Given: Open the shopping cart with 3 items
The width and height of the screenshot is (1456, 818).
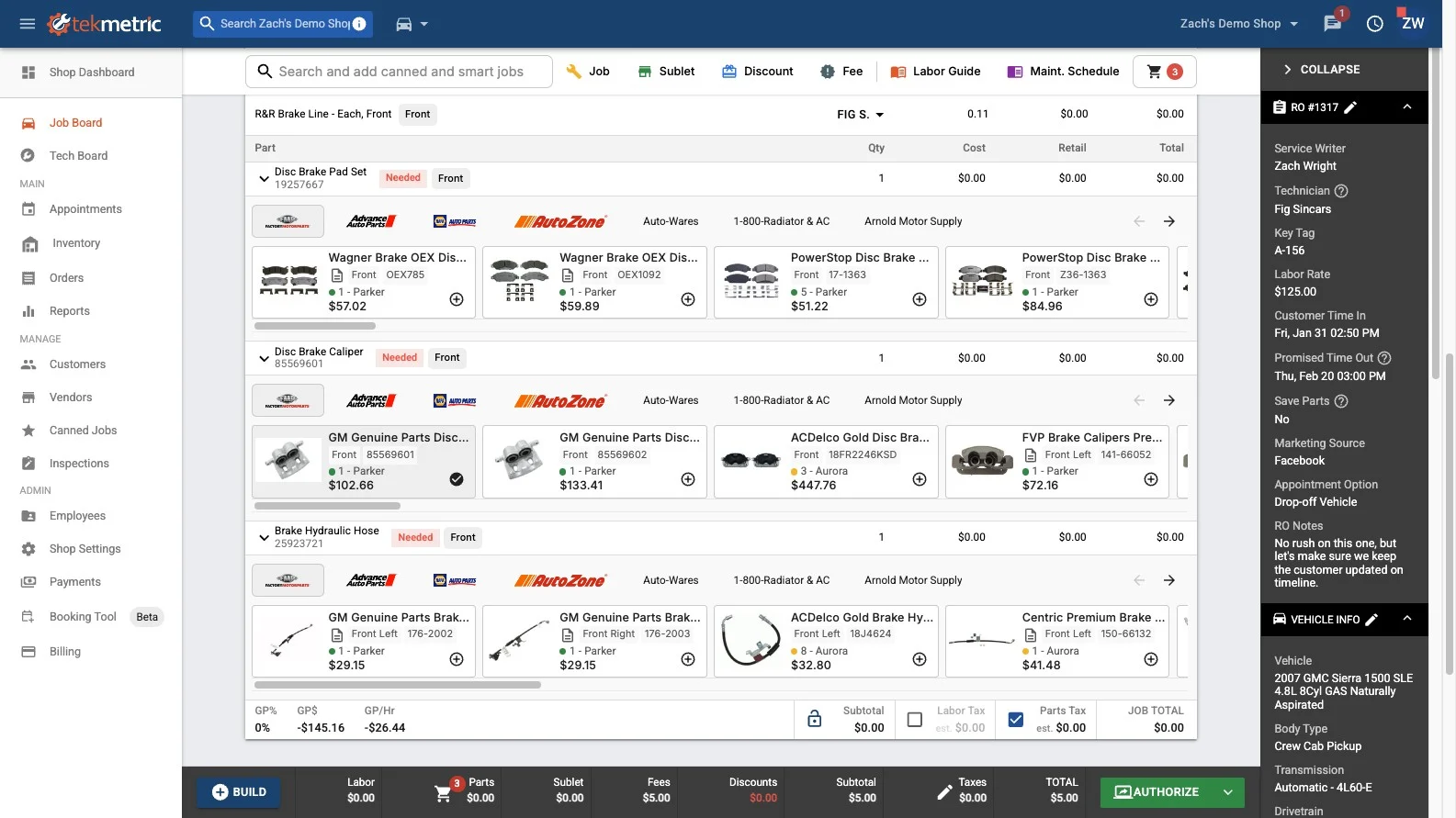Looking at the screenshot, I should [1165, 72].
